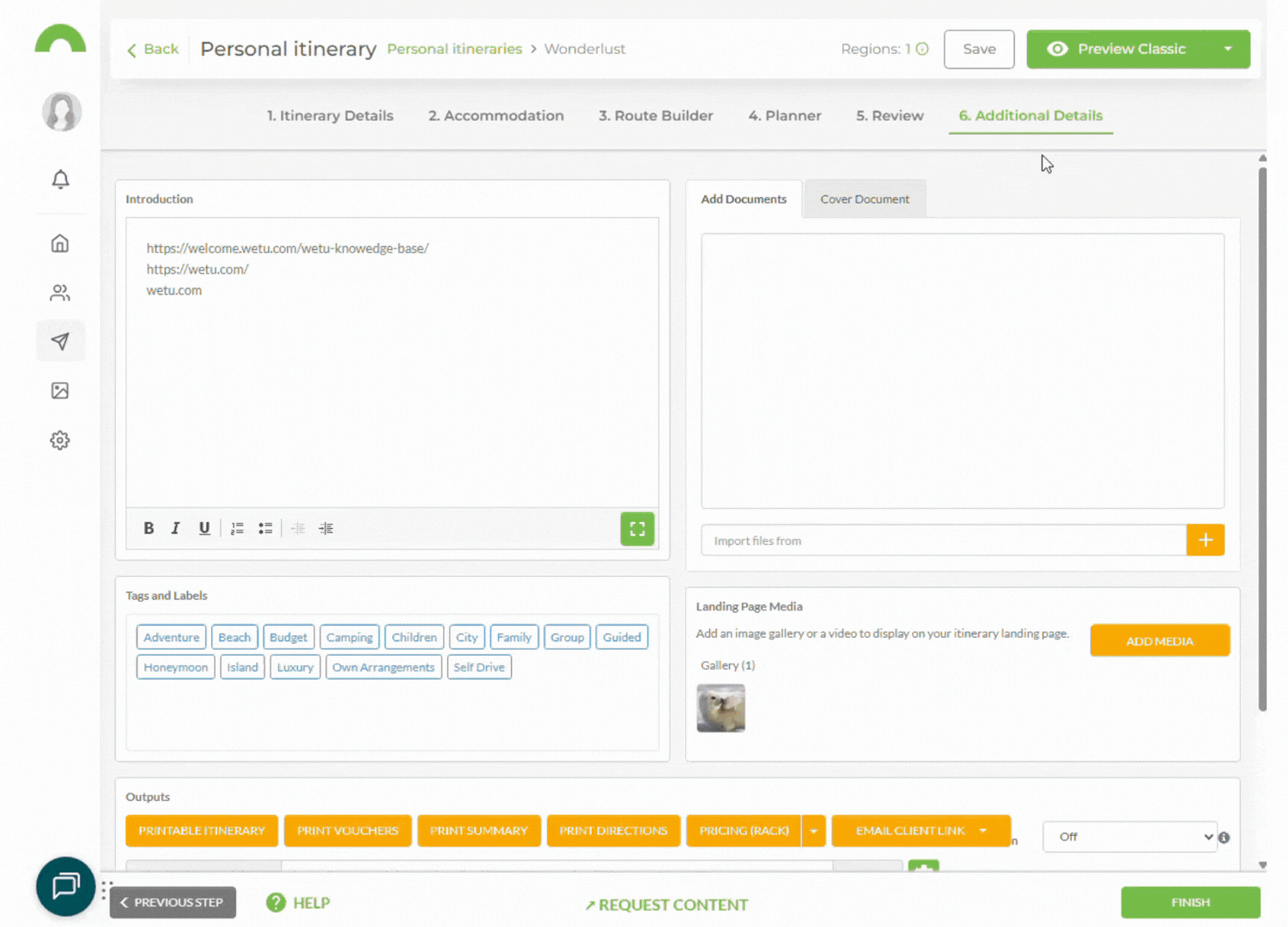Switch to the Cover Document tab
Screen dimensions: 1288x927
(864, 199)
